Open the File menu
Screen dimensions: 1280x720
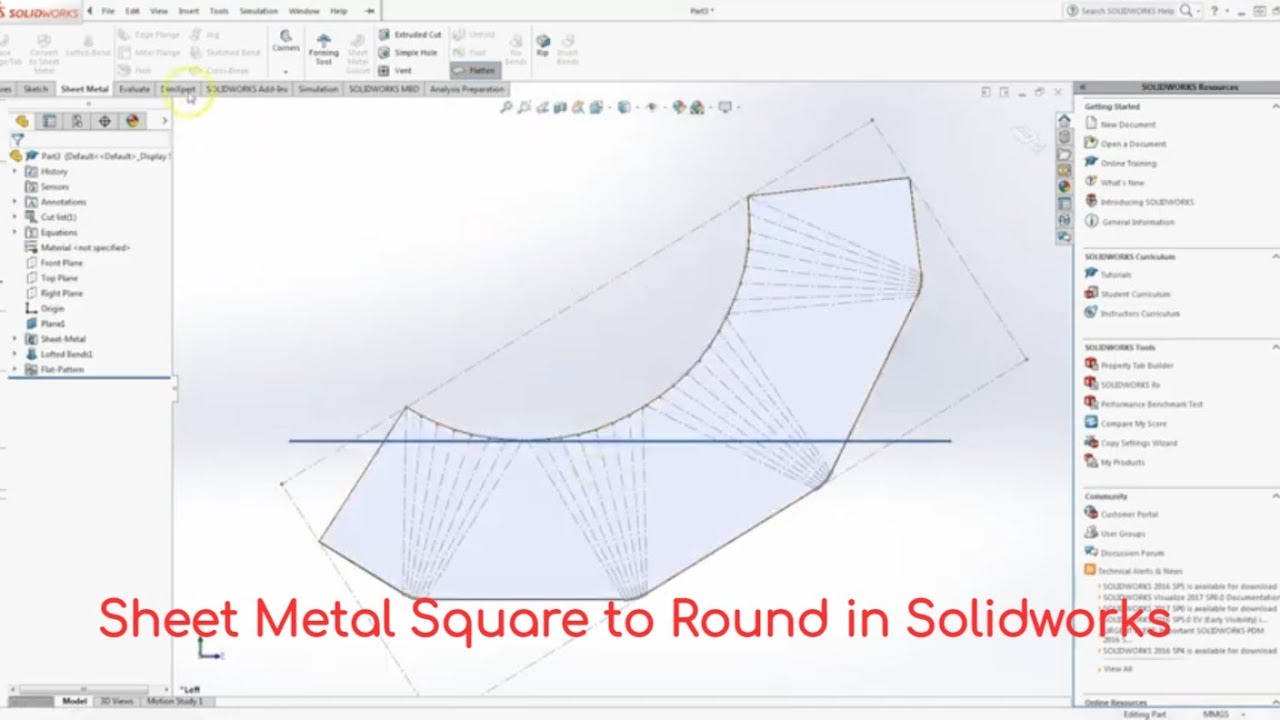(108, 11)
